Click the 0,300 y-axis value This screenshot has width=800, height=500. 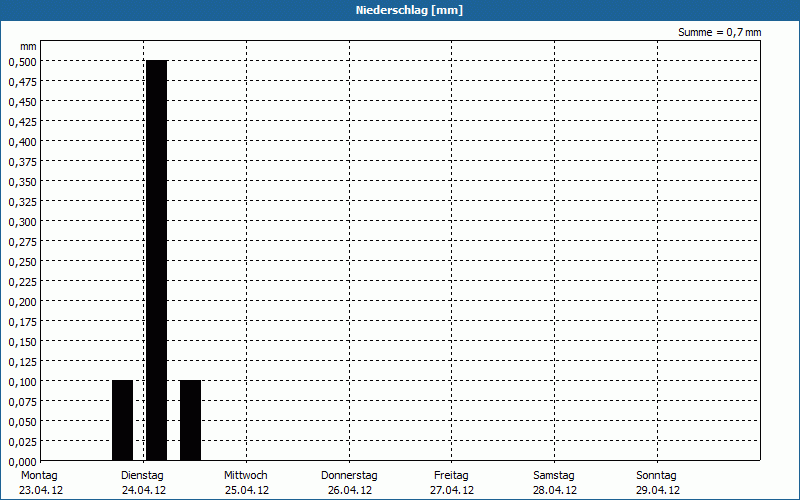coord(22,222)
